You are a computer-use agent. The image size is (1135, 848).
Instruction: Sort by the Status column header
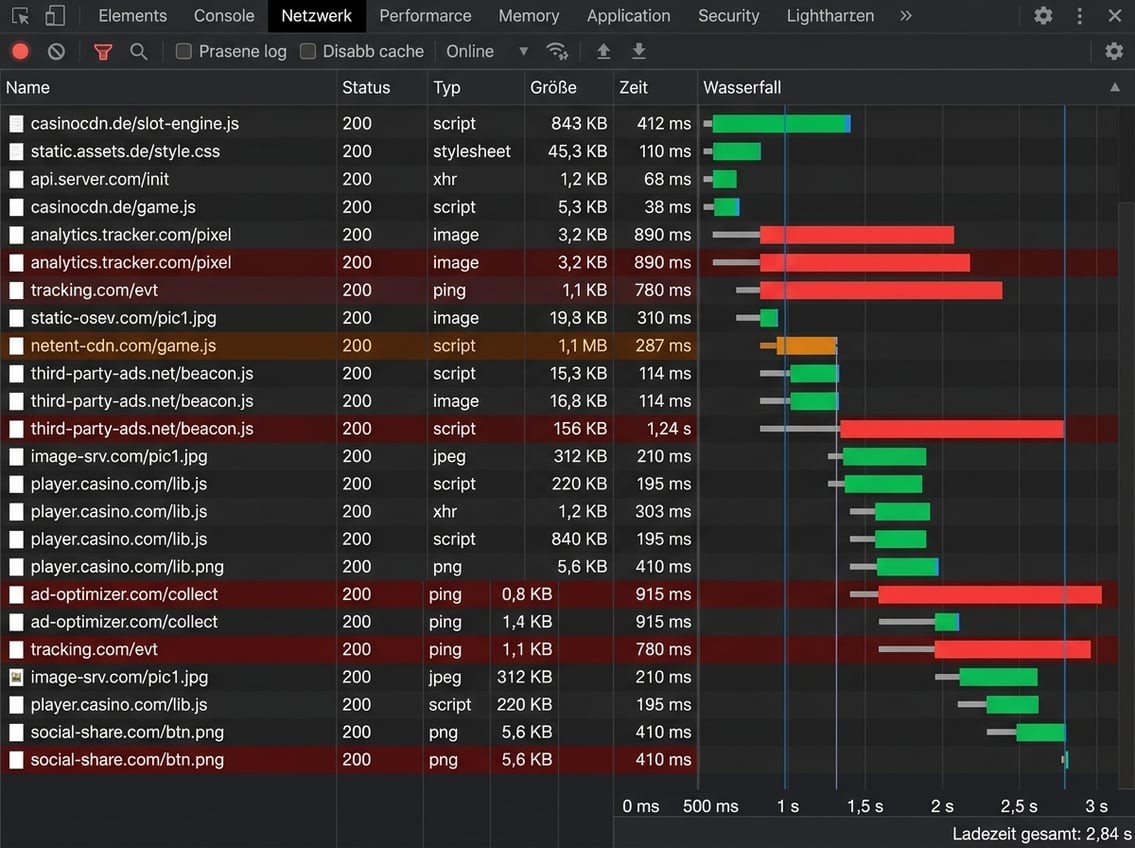point(381,88)
